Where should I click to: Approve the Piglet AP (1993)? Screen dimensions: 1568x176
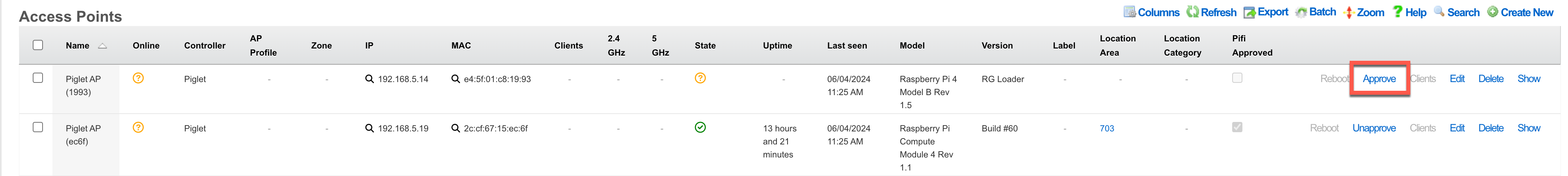[1379, 79]
